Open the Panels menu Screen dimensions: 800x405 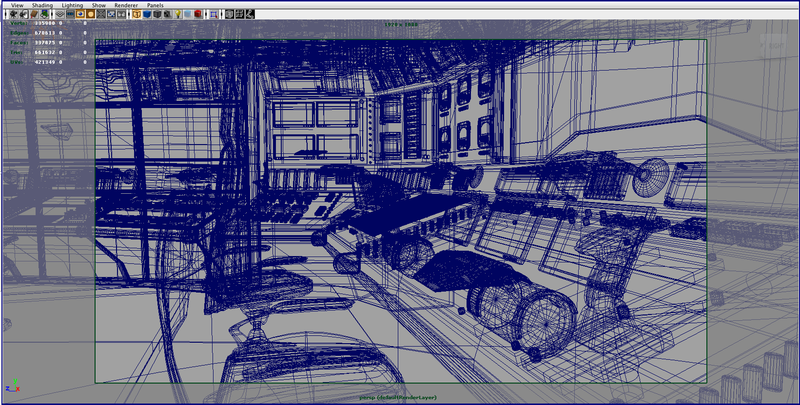[x=155, y=5]
